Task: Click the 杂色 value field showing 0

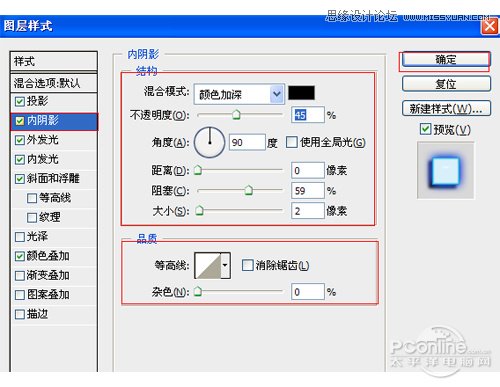Action: (307, 292)
